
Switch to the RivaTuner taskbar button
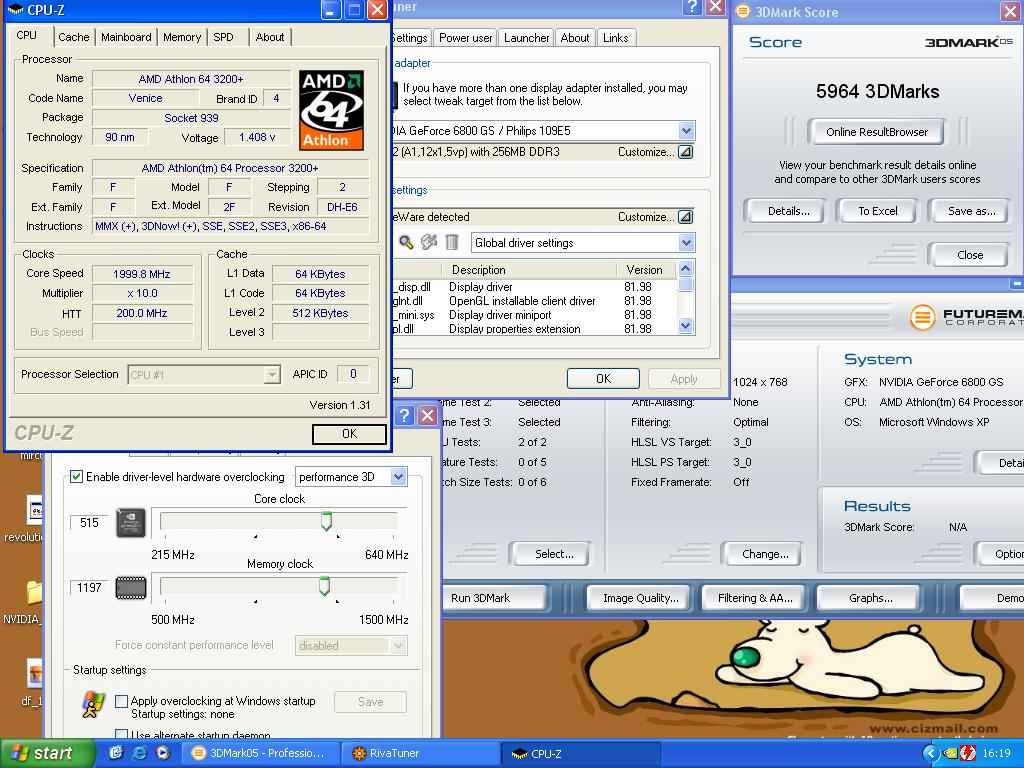tap(421, 753)
